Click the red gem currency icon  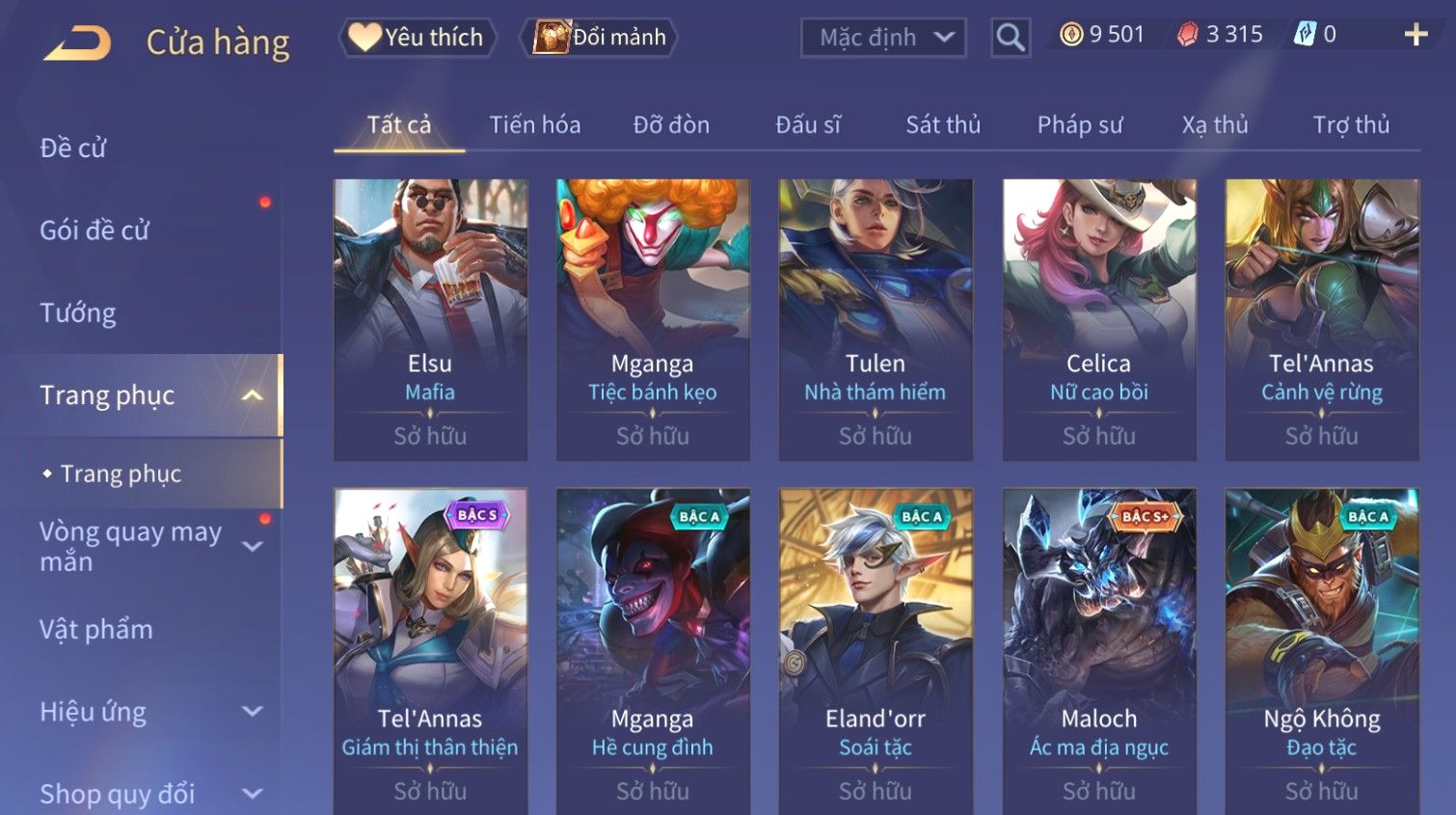[1188, 35]
